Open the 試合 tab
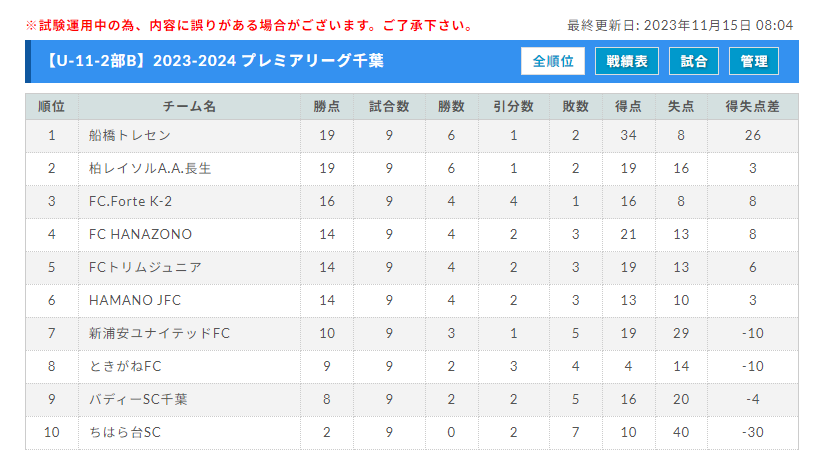 (x=694, y=61)
